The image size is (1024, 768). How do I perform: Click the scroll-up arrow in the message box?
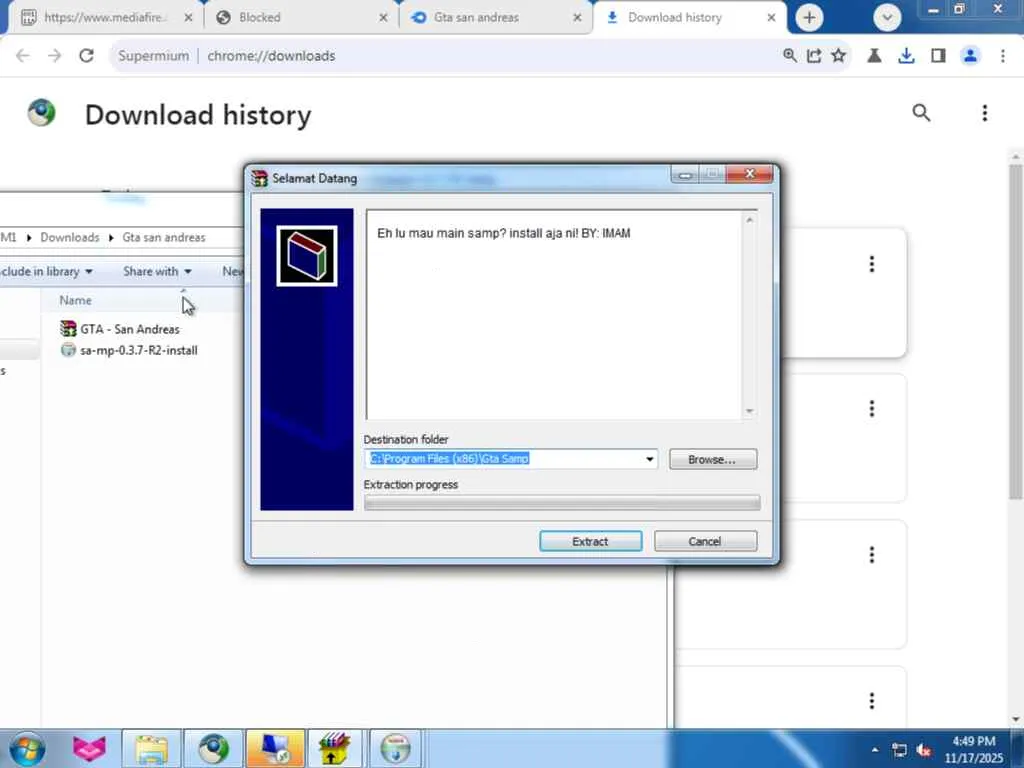tap(749, 220)
